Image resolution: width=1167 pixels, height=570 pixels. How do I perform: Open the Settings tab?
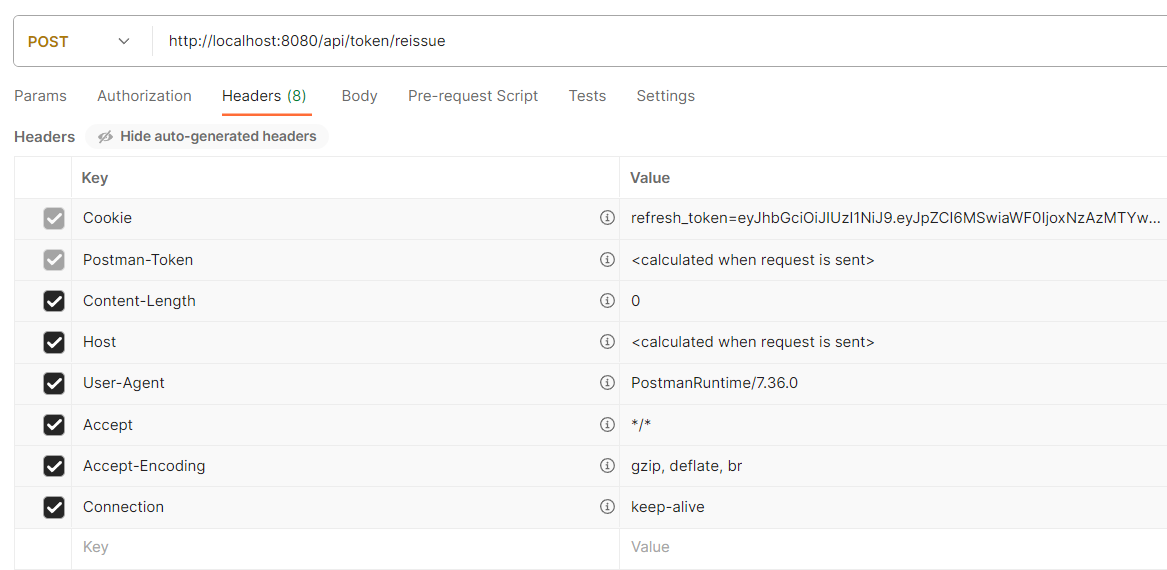(665, 96)
